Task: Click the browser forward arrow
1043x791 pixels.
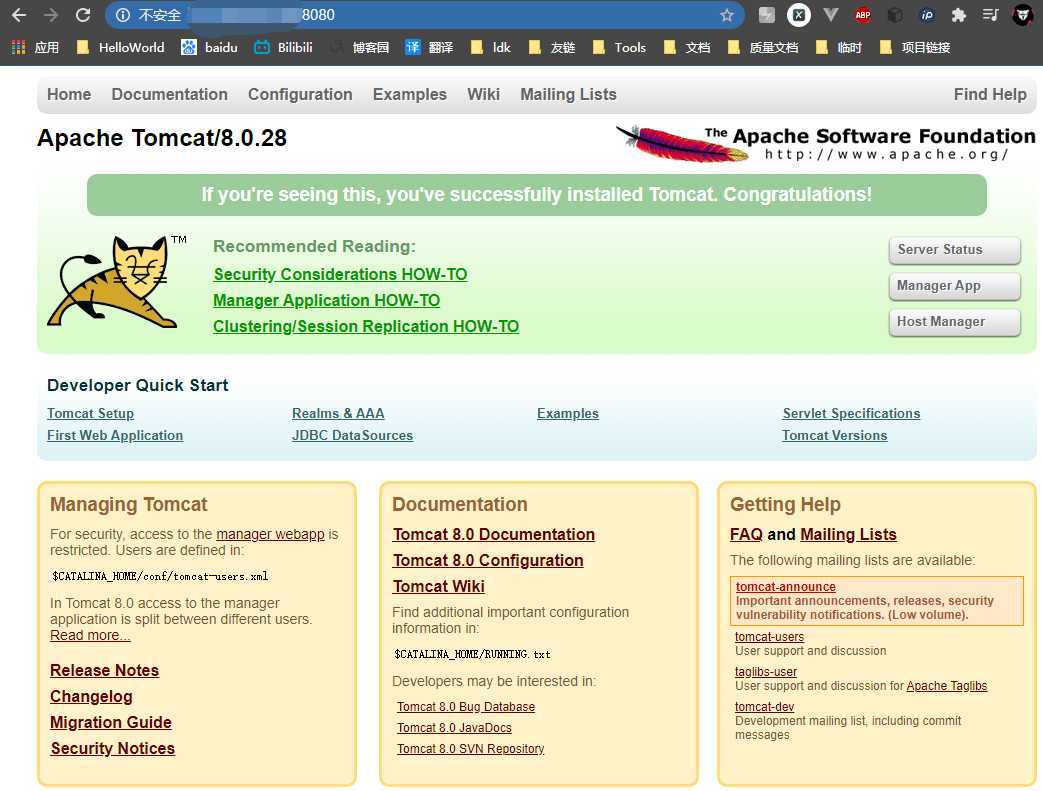Action: [51, 15]
